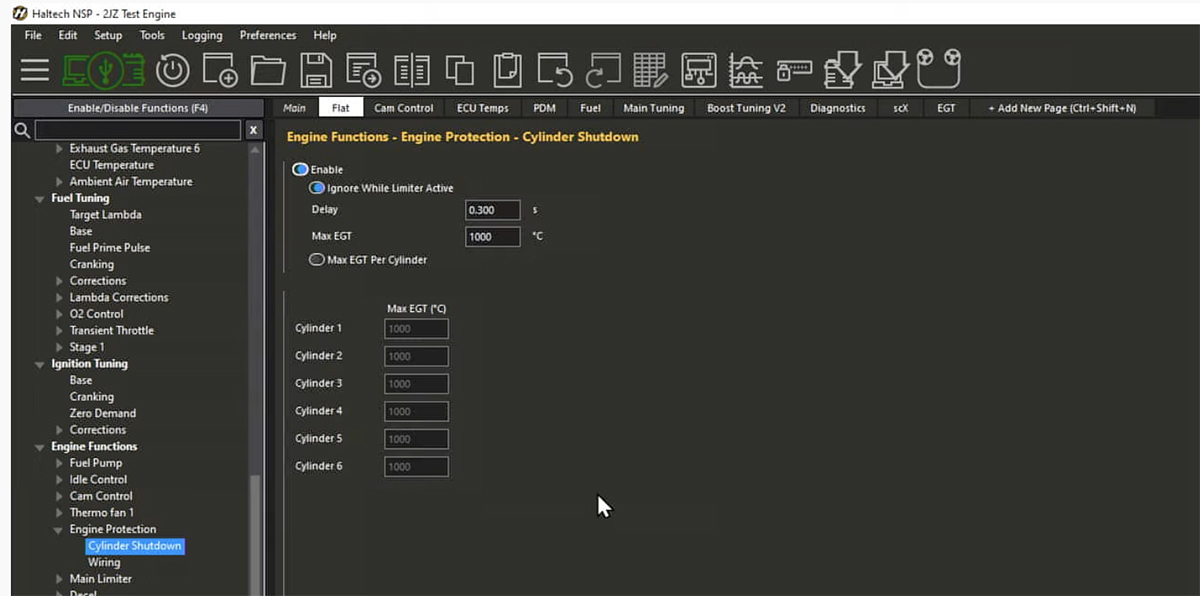Open the wiring diagram icon
Viewport: 1200px width, 596px height.
(x=699, y=70)
